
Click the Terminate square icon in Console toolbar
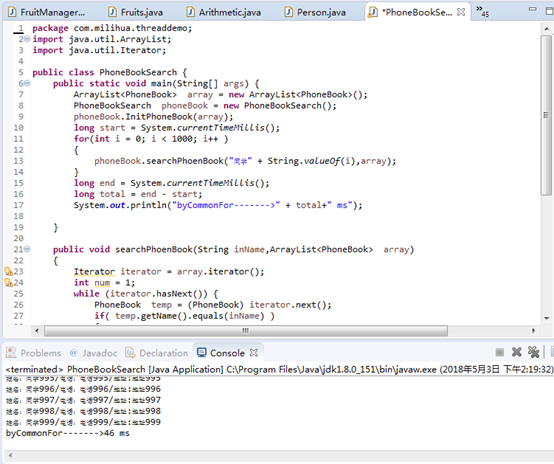pos(499,352)
